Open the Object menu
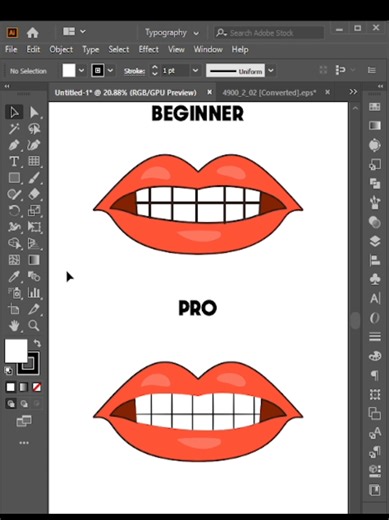The height and width of the screenshot is (520, 389). click(61, 50)
